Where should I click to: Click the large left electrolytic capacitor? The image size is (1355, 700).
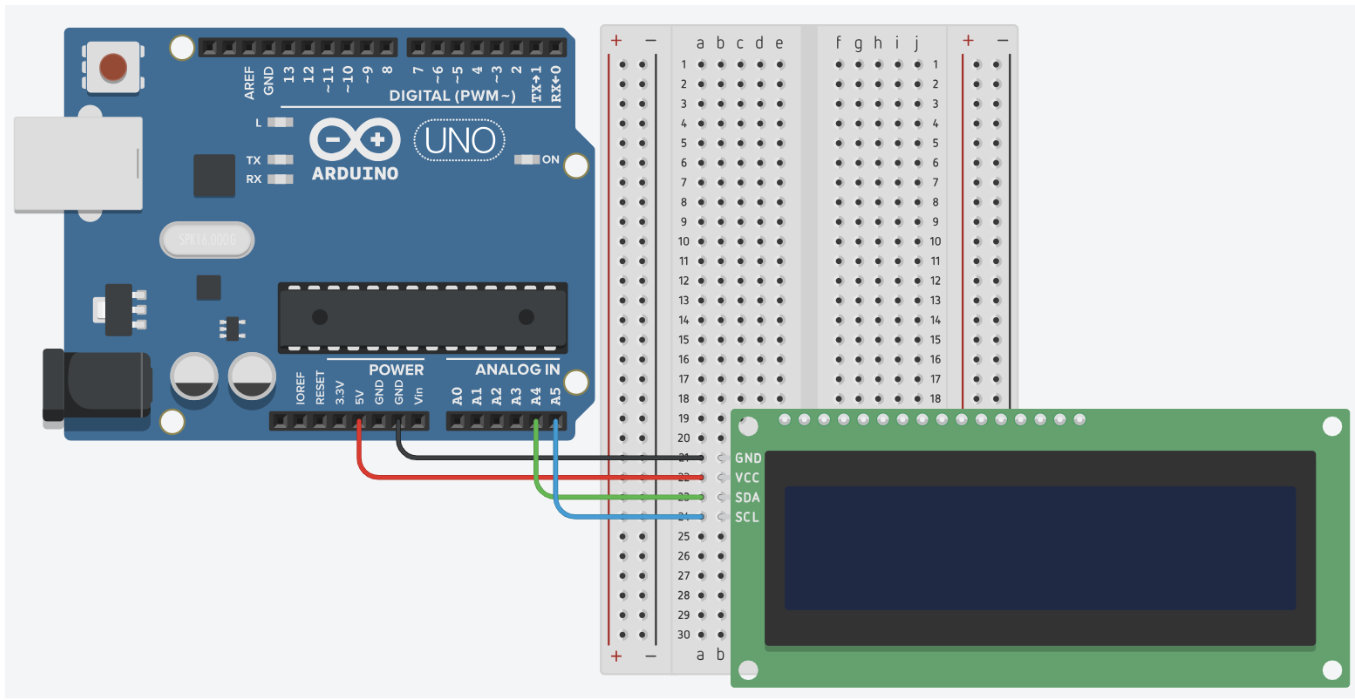coord(195,378)
